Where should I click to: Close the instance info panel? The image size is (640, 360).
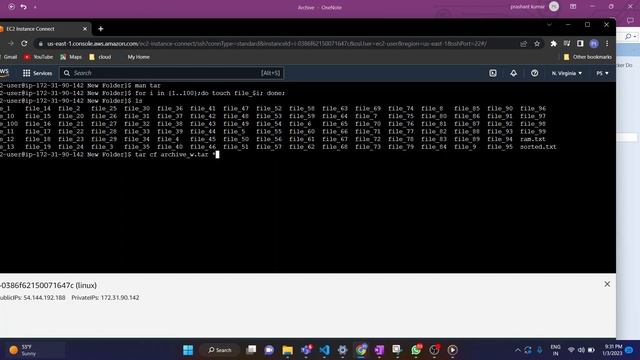607,284
